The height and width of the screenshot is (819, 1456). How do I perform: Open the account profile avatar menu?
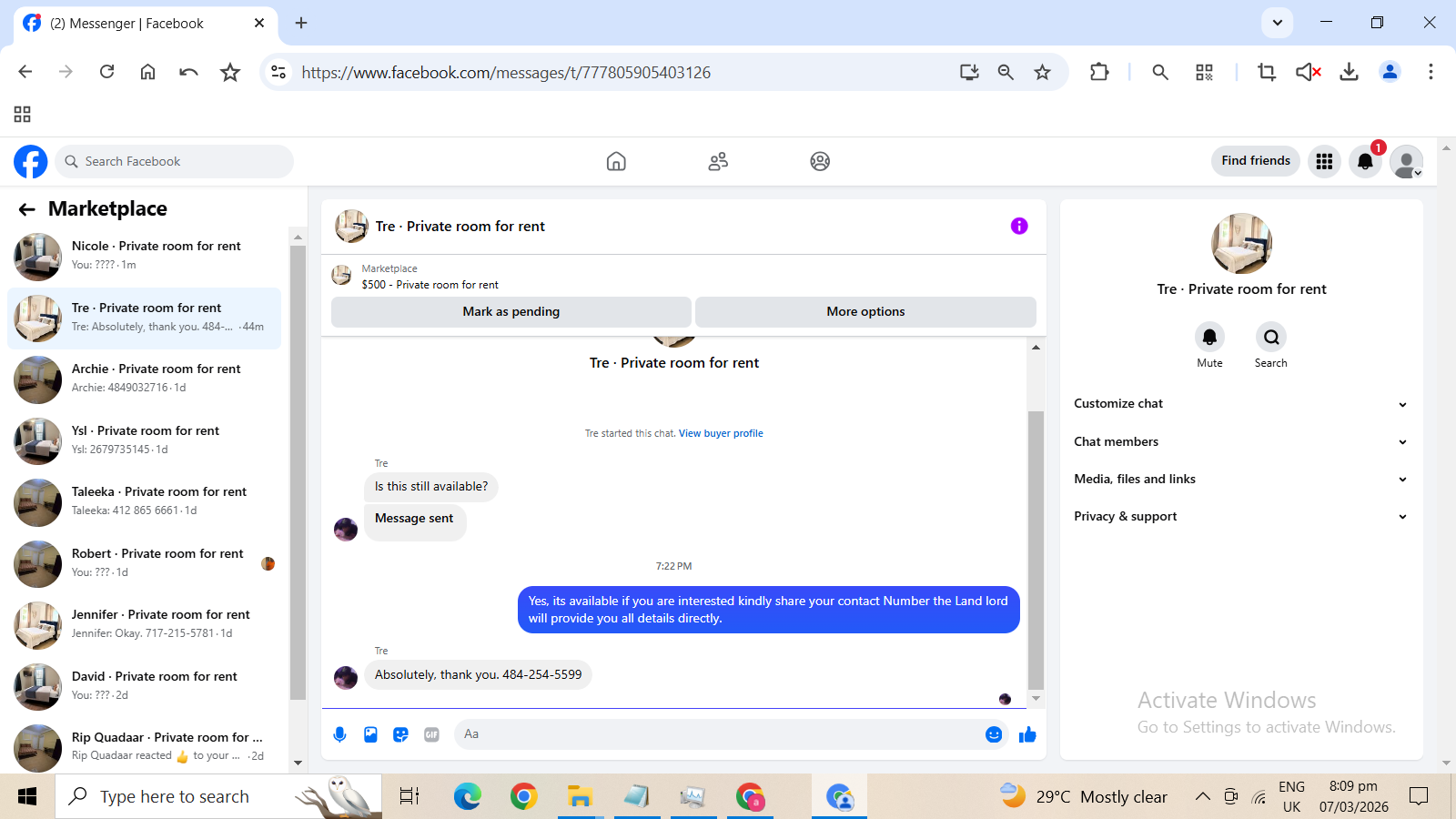click(x=1407, y=162)
